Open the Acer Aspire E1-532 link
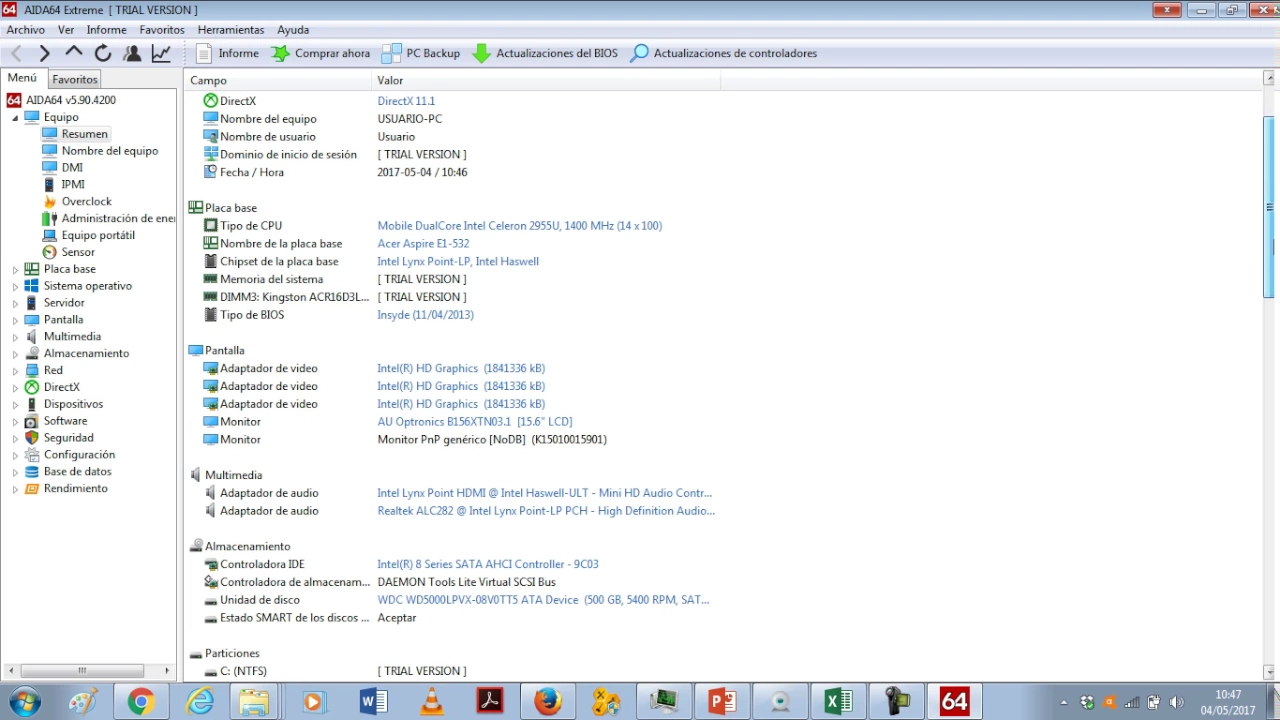Screen dimensions: 1280x720 tap(423, 244)
